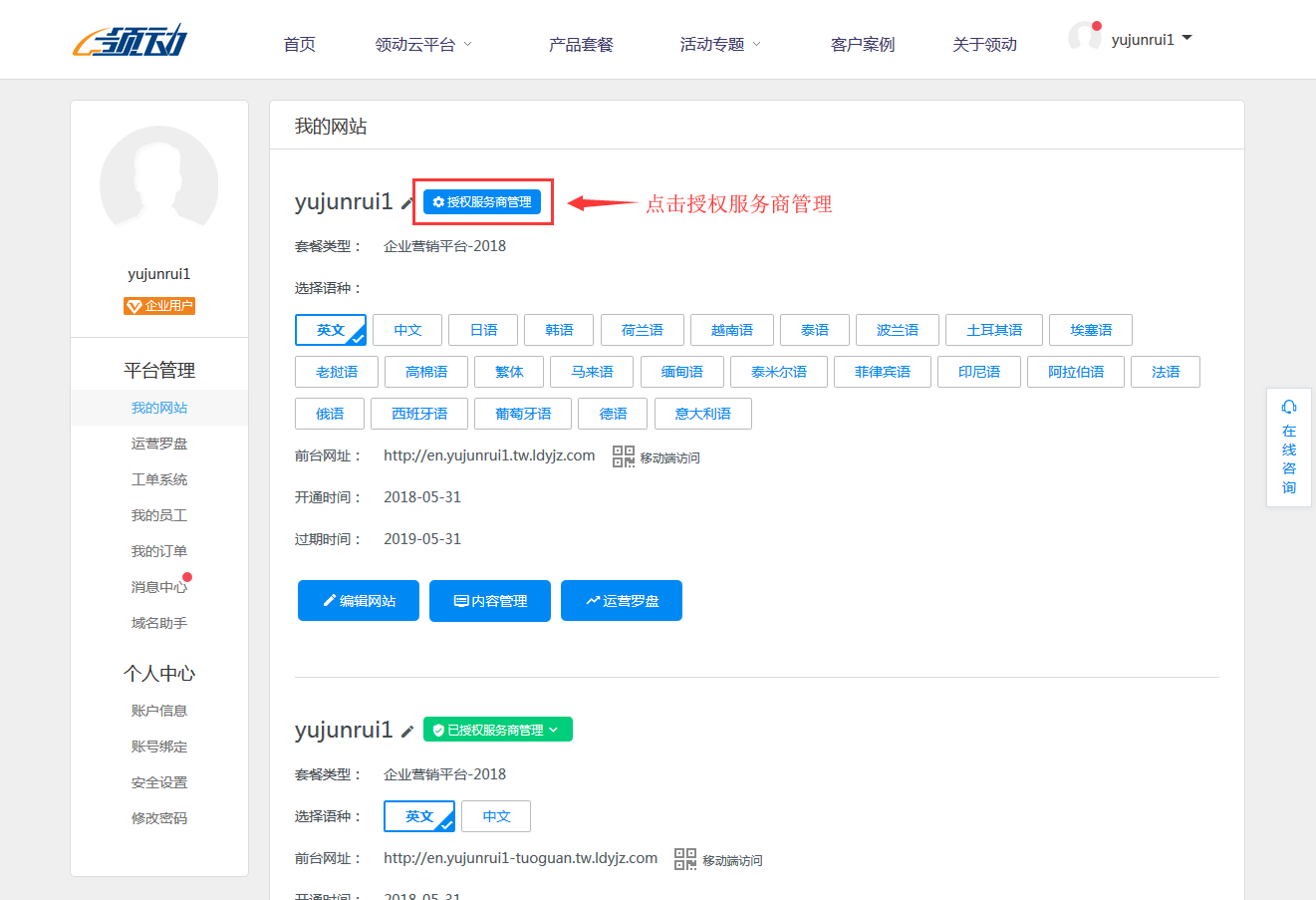The width and height of the screenshot is (1316, 900).
Task: Select 日语 in the language list
Action: (x=482, y=330)
